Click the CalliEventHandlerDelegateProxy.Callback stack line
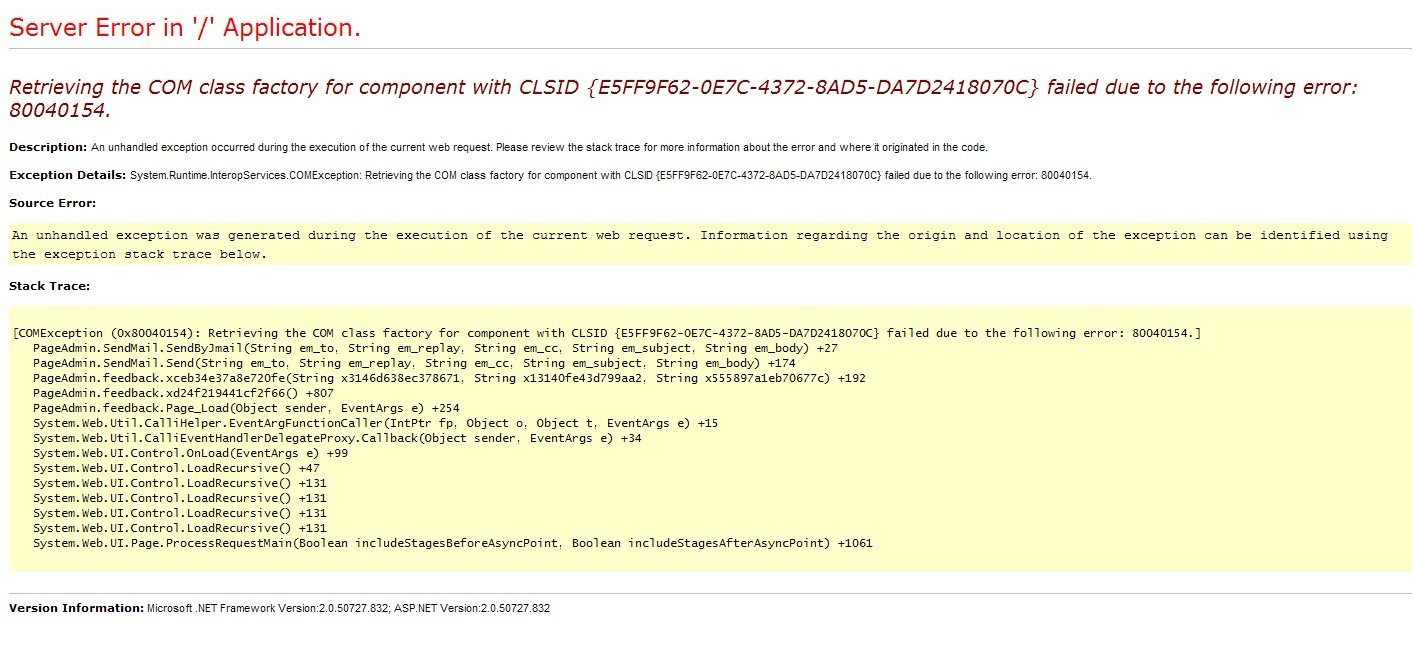Image resolution: width=1414 pixels, height=651 pixels. tap(337, 438)
